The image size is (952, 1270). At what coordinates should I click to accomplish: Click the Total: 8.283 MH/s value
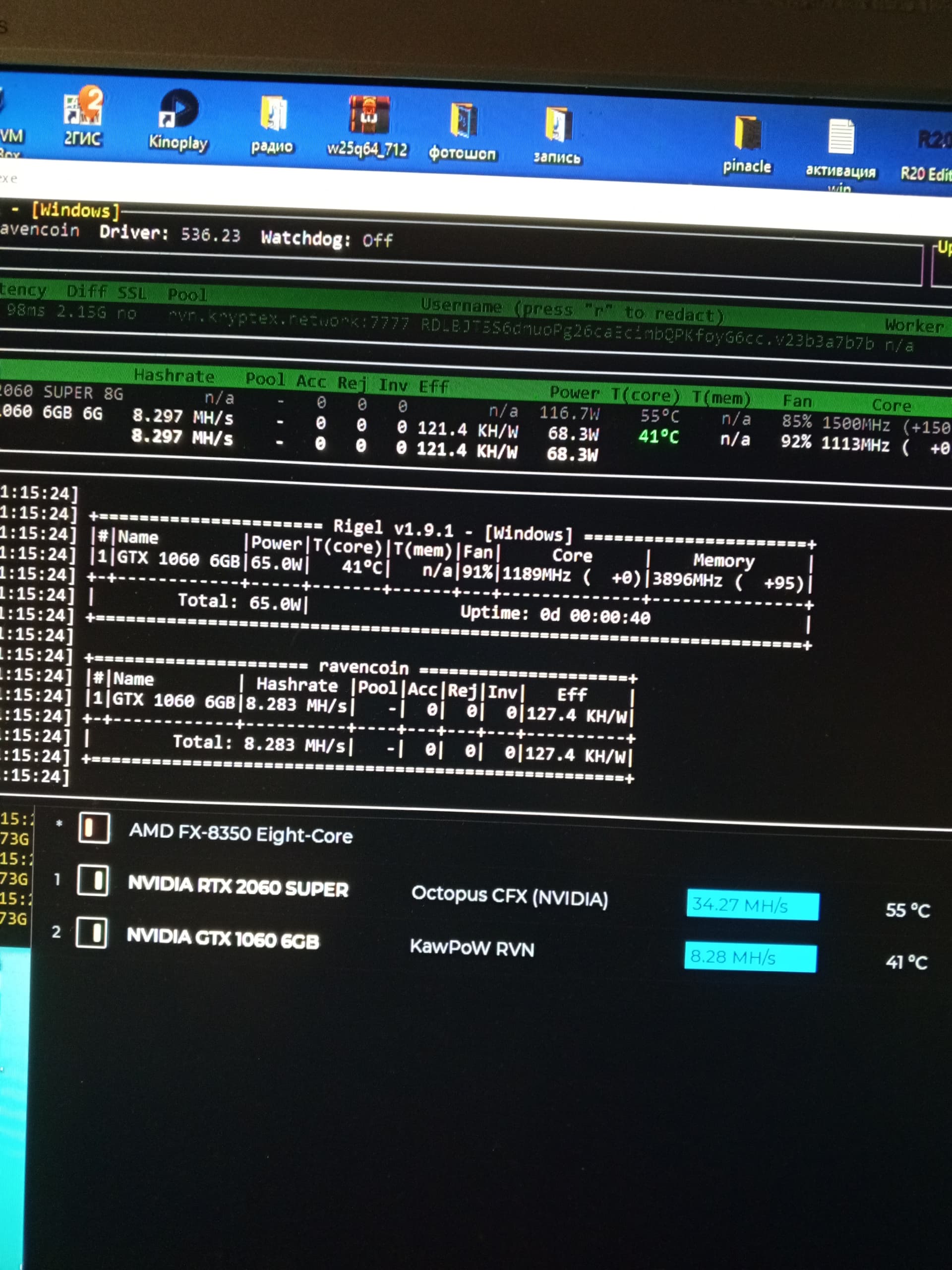pos(259,744)
